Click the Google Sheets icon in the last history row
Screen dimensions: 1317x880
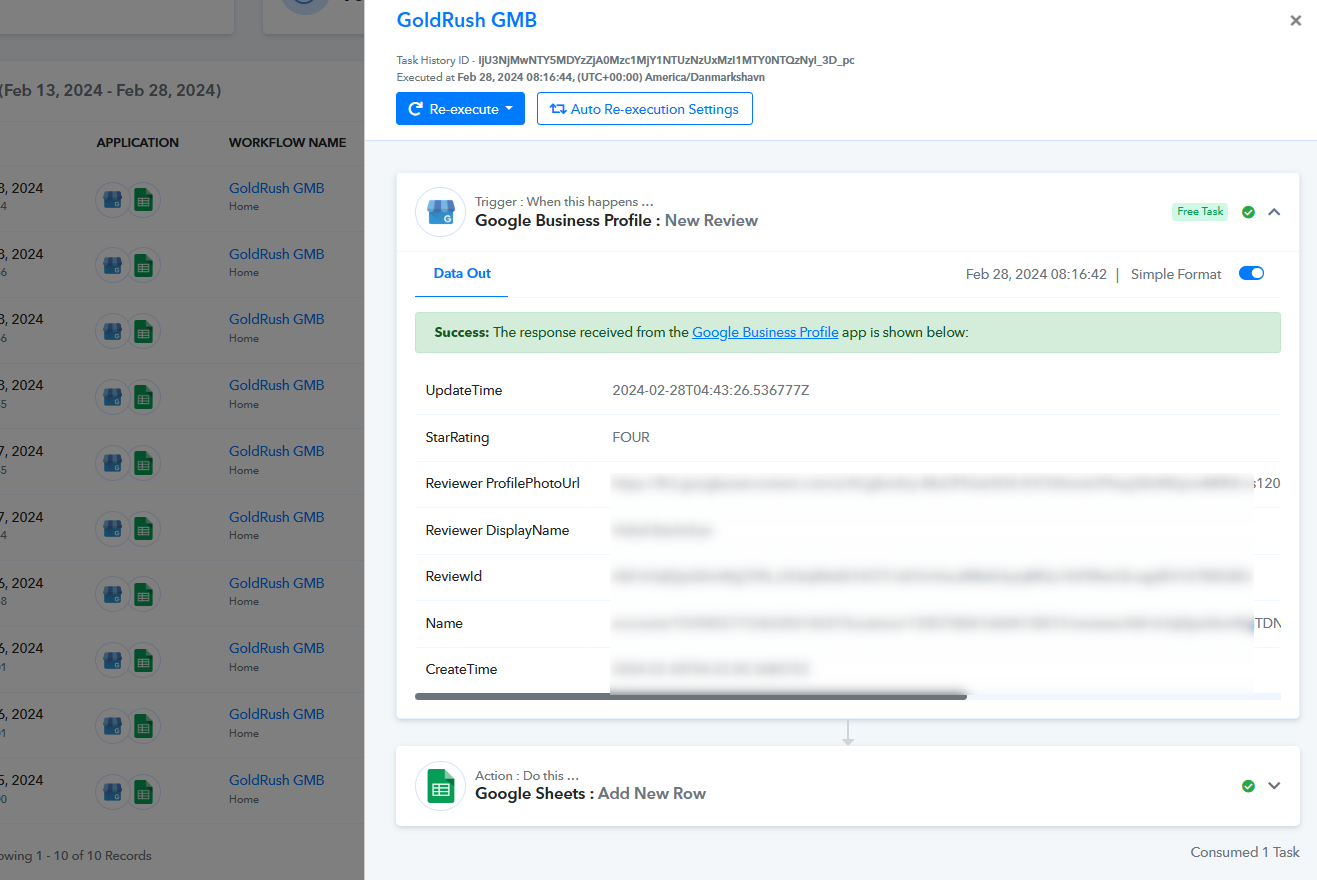pos(143,792)
